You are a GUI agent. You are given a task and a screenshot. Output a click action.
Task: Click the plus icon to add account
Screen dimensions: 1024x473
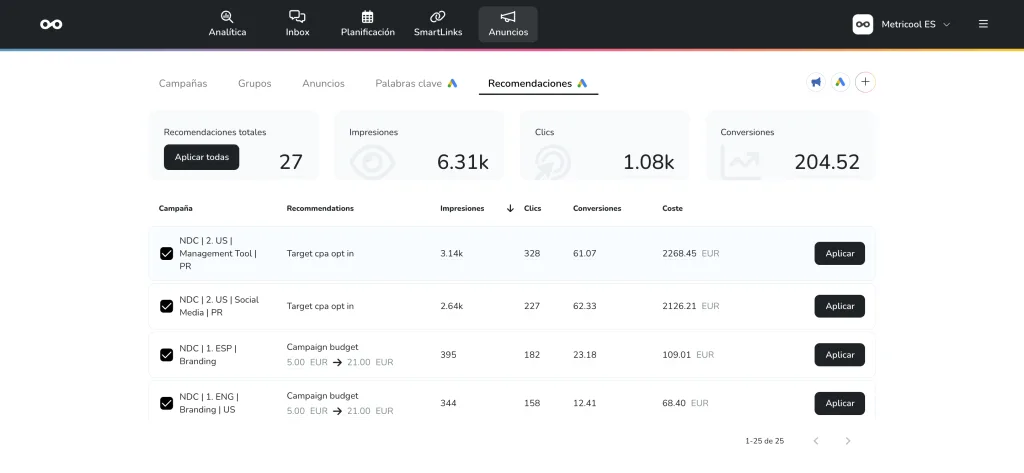(866, 83)
